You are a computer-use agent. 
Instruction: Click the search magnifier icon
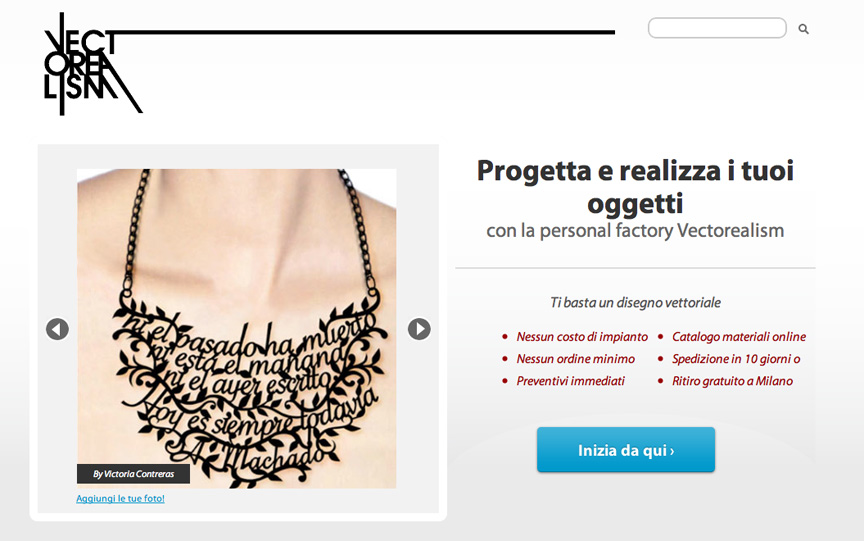coord(803,29)
